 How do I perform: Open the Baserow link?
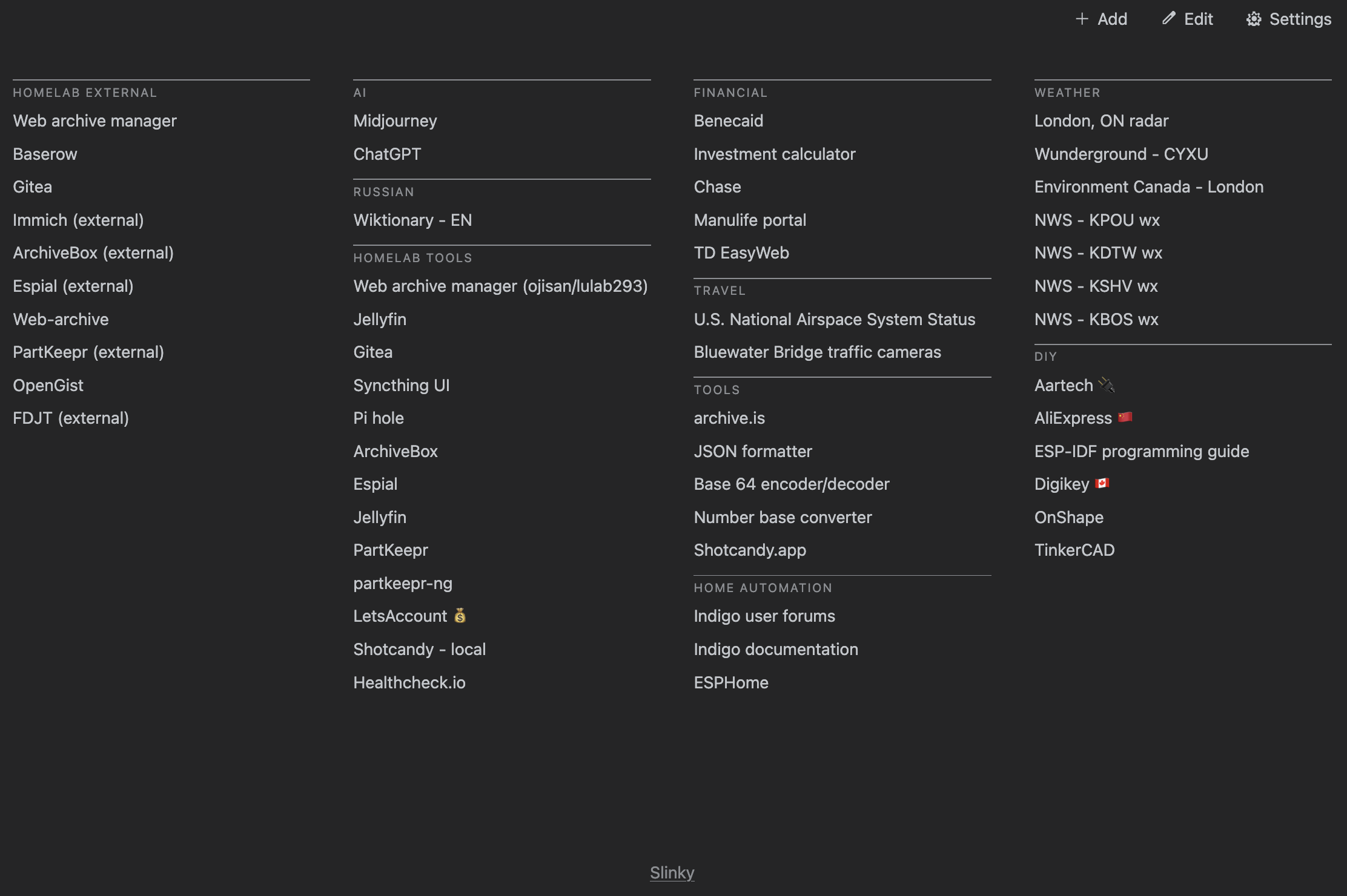coord(45,154)
